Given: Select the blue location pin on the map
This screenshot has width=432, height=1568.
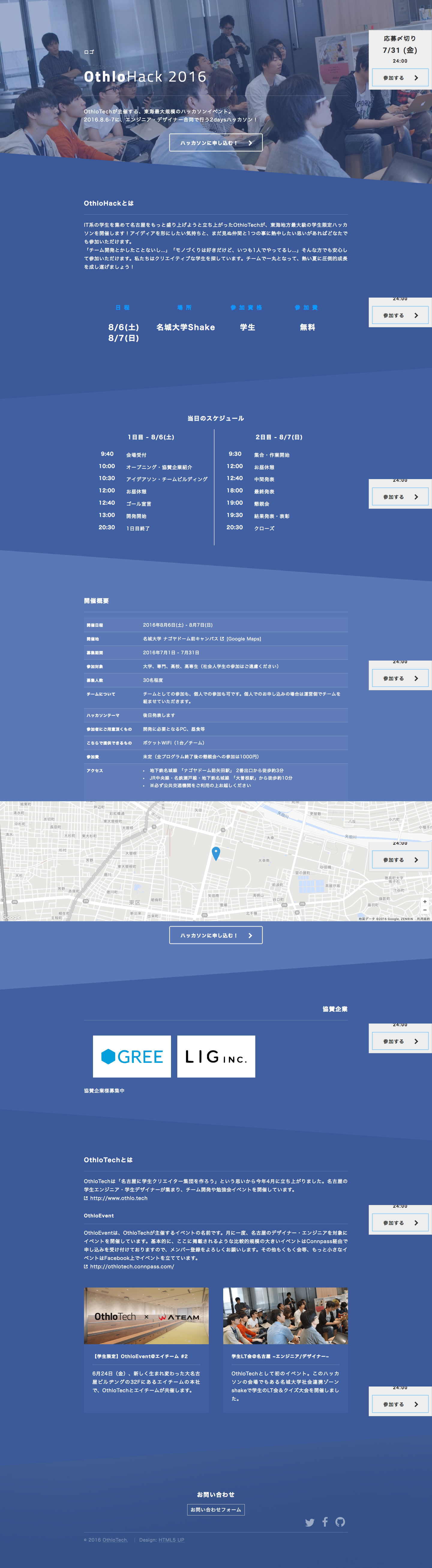Looking at the screenshot, I should tap(215, 853).
